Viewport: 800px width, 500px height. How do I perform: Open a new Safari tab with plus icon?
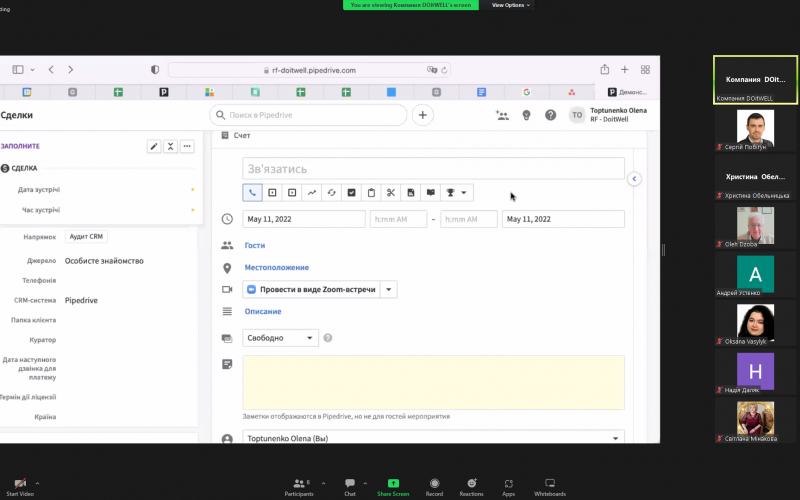624,69
